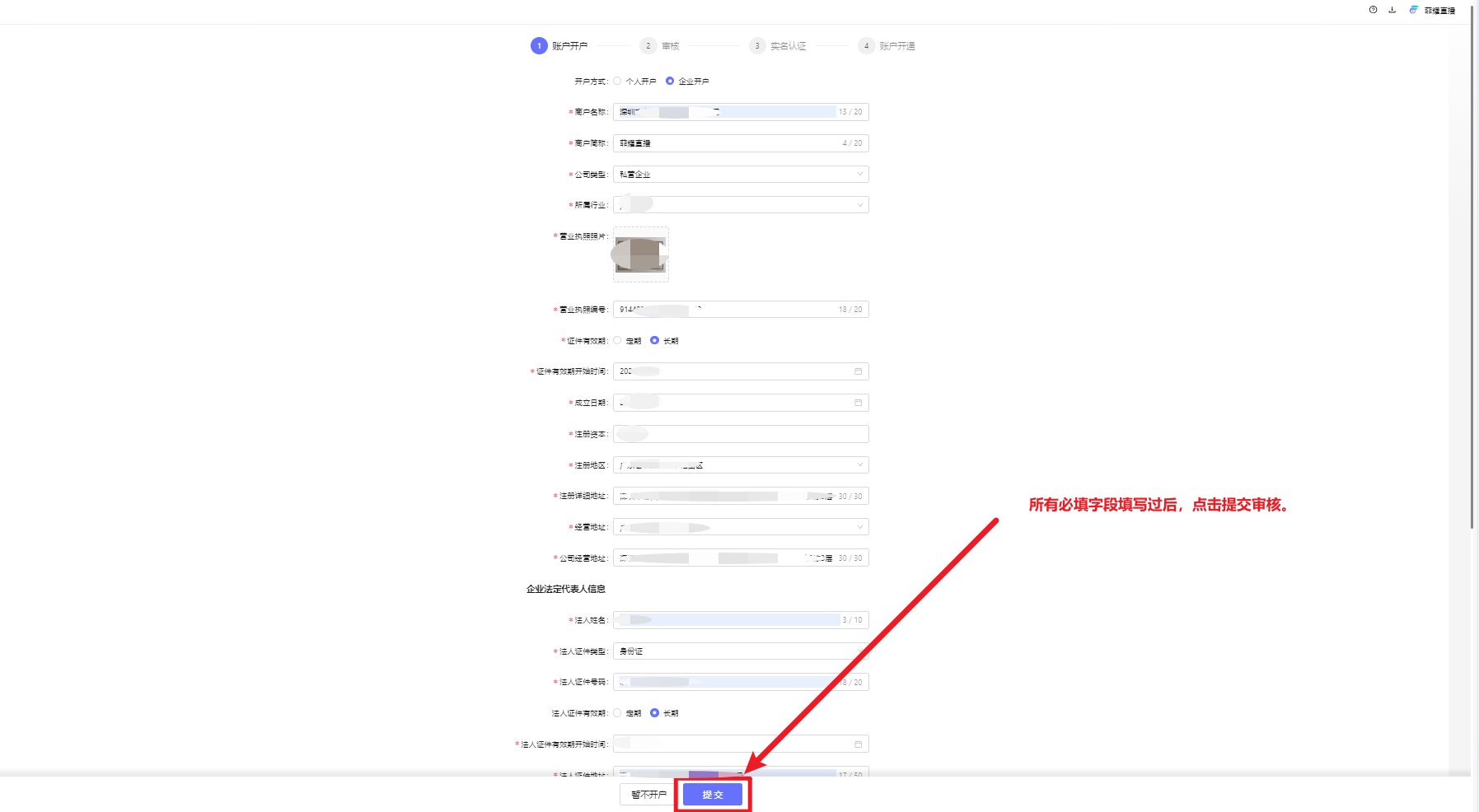The height and width of the screenshot is (812, 1479).
Task: Open the 所属行业 dropdown
Action: coord(859,205)
